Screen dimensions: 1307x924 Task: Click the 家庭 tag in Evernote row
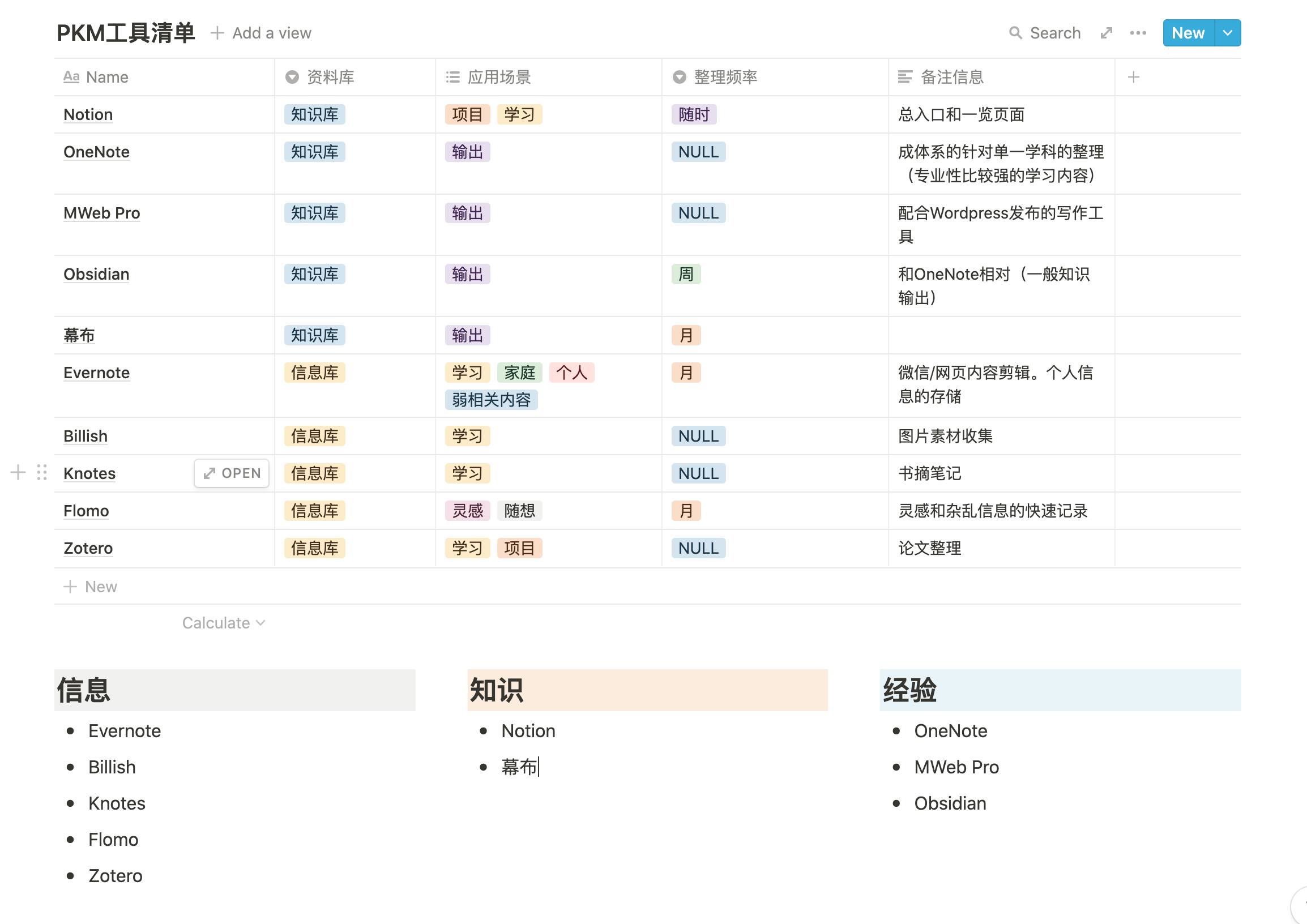coord(520,373)
